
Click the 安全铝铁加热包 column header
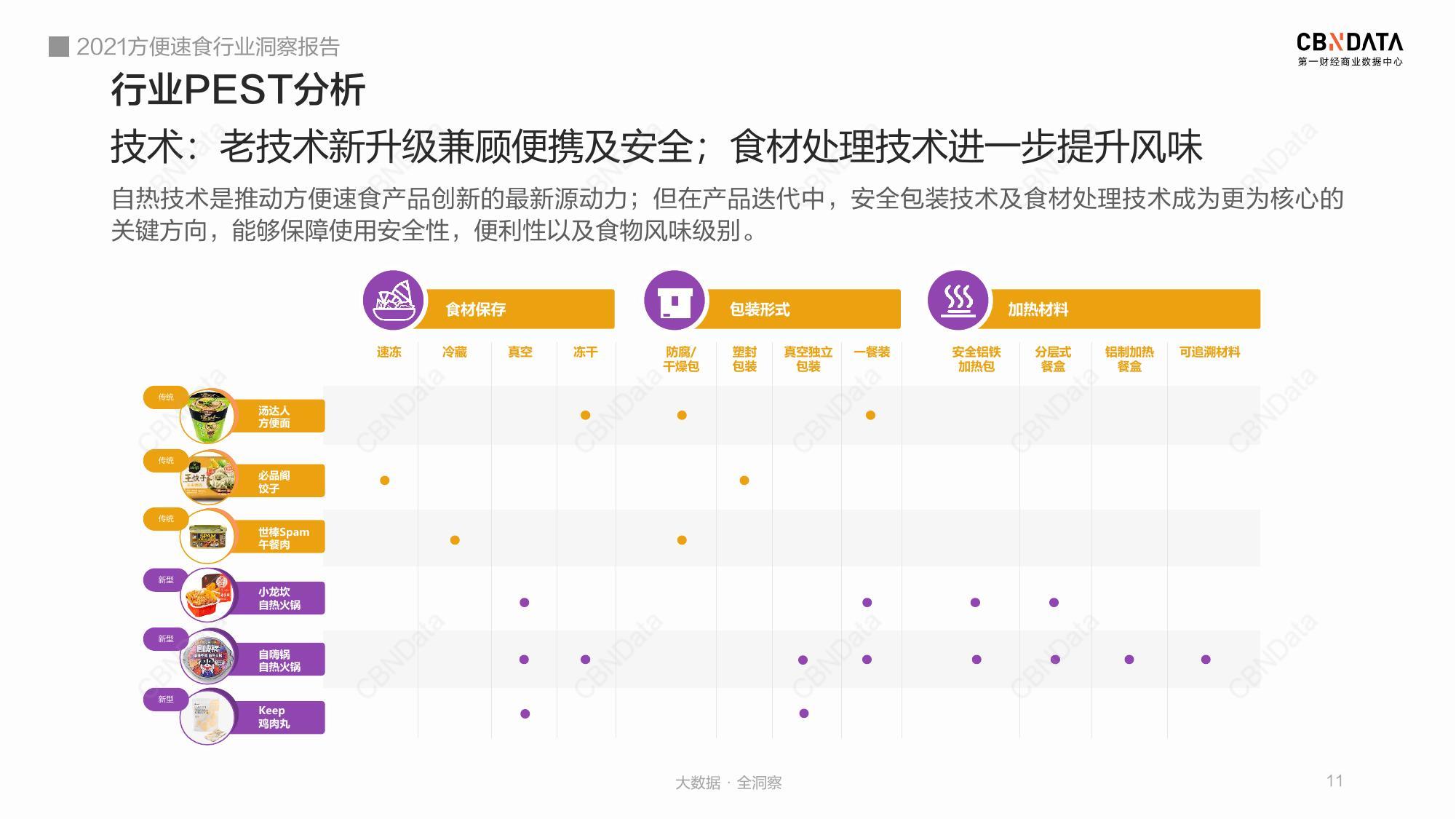pos(976,359)
